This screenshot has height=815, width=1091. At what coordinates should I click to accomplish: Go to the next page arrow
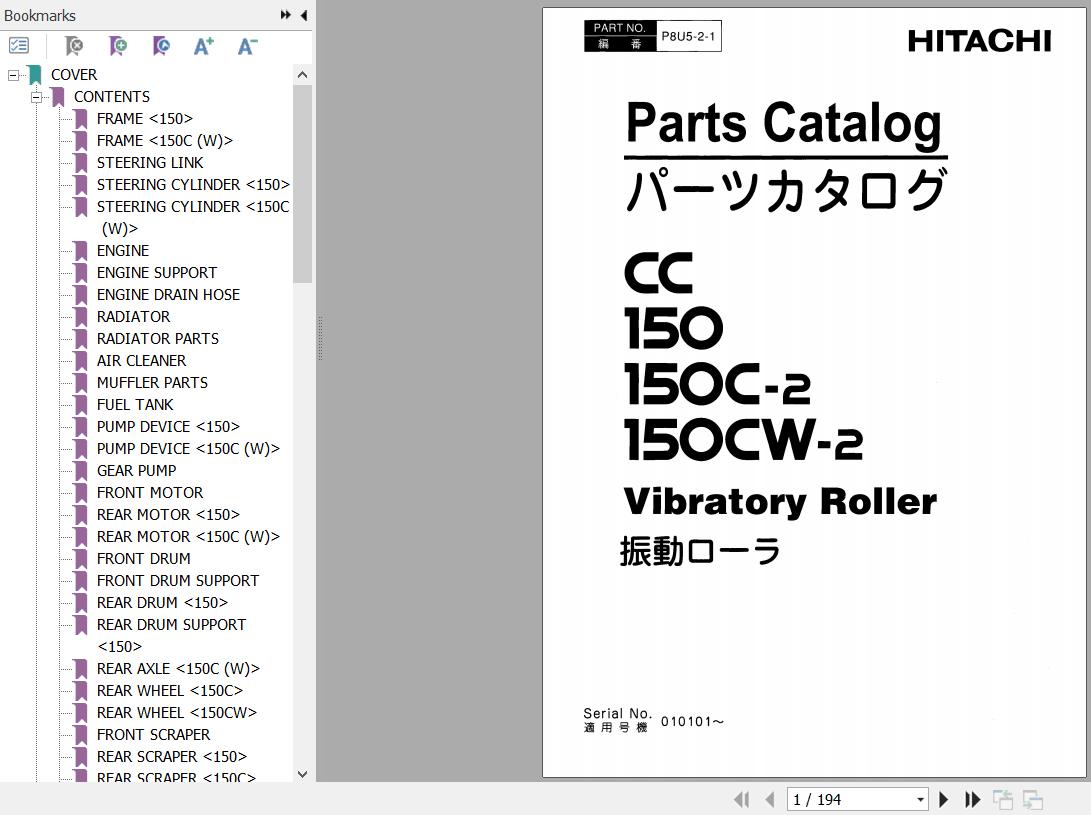[943, 799]
